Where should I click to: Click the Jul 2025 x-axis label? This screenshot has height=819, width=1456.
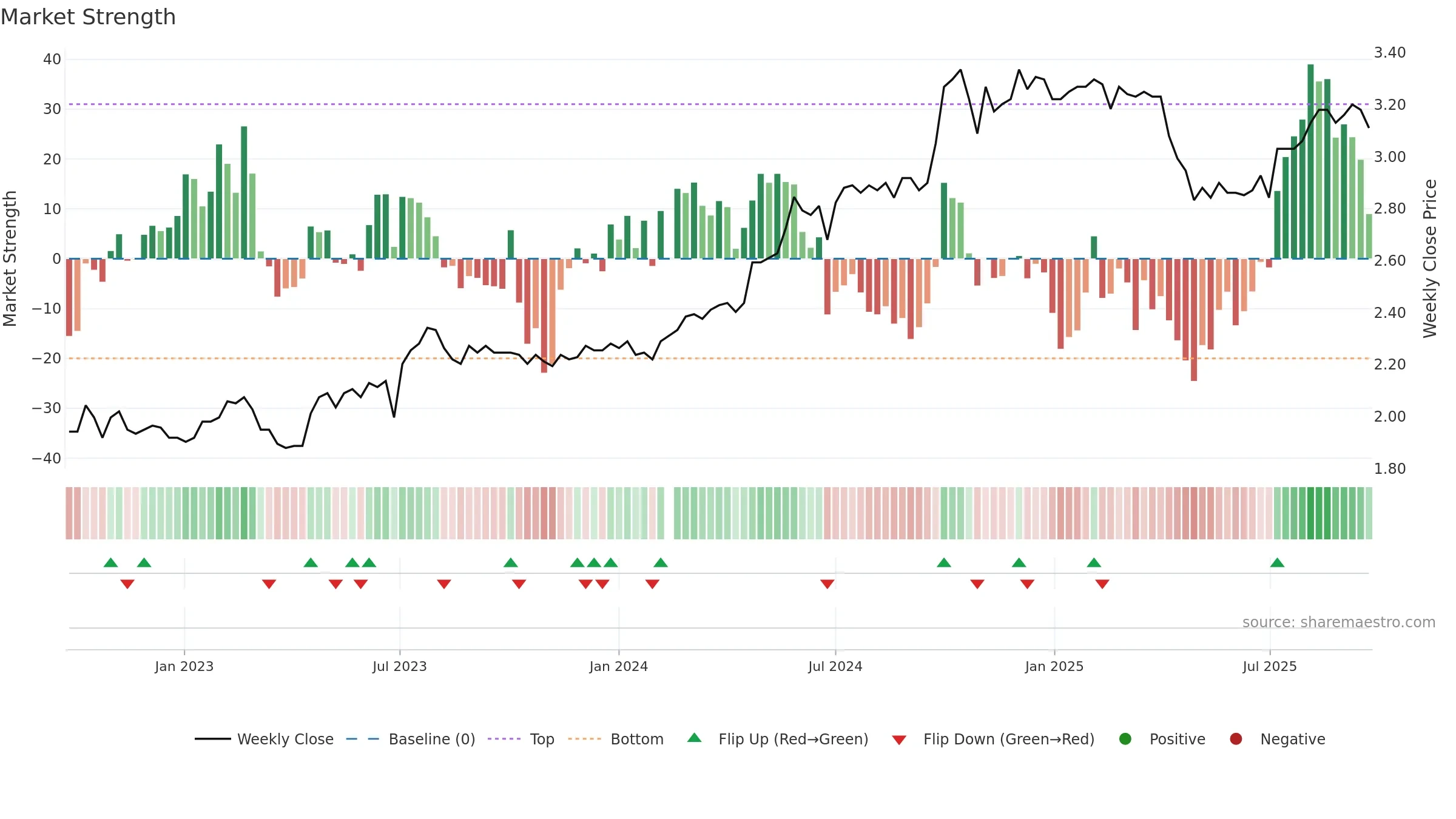click(x=1270, y=666)
